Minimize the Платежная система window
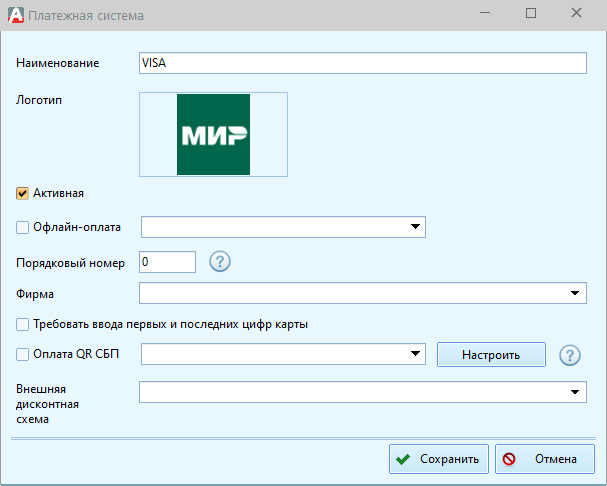This screenshot has width=607, height=486. click(x=485, y=13)
